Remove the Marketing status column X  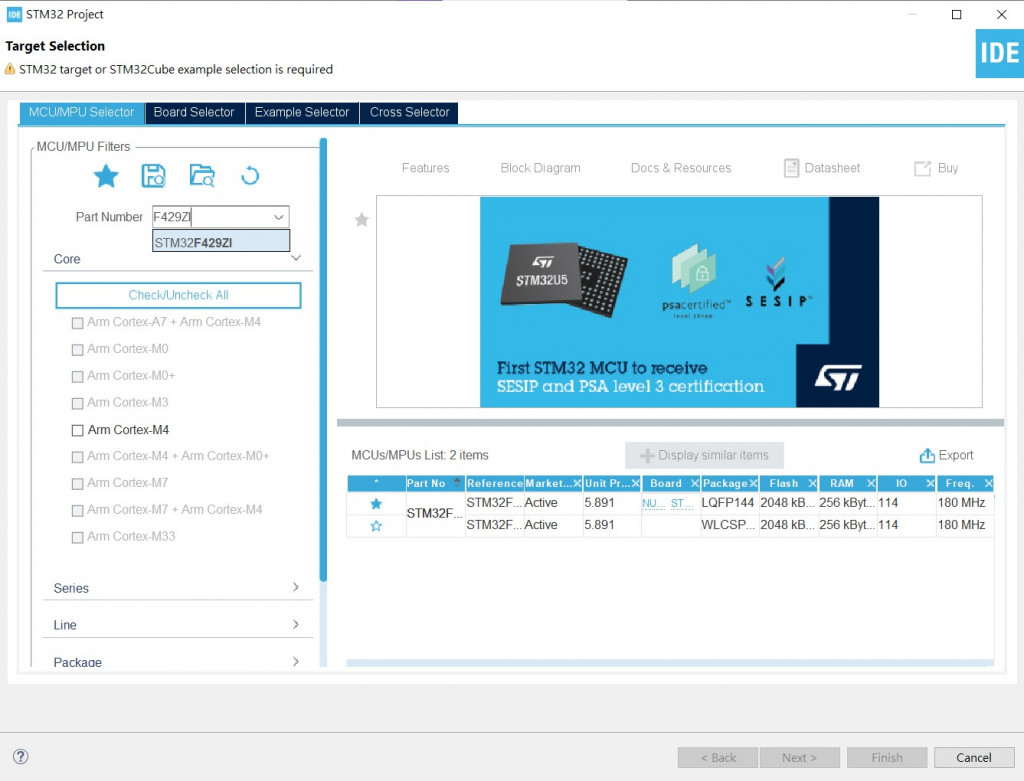pyautogui.click(x=577, y=483)
